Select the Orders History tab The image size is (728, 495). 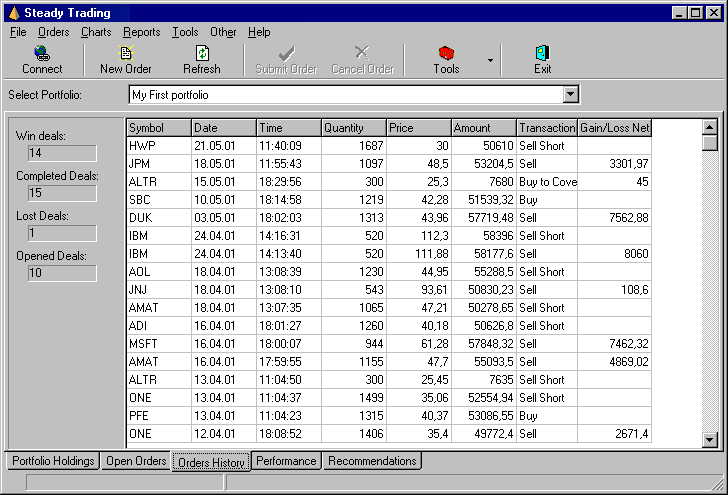(211, 462)
